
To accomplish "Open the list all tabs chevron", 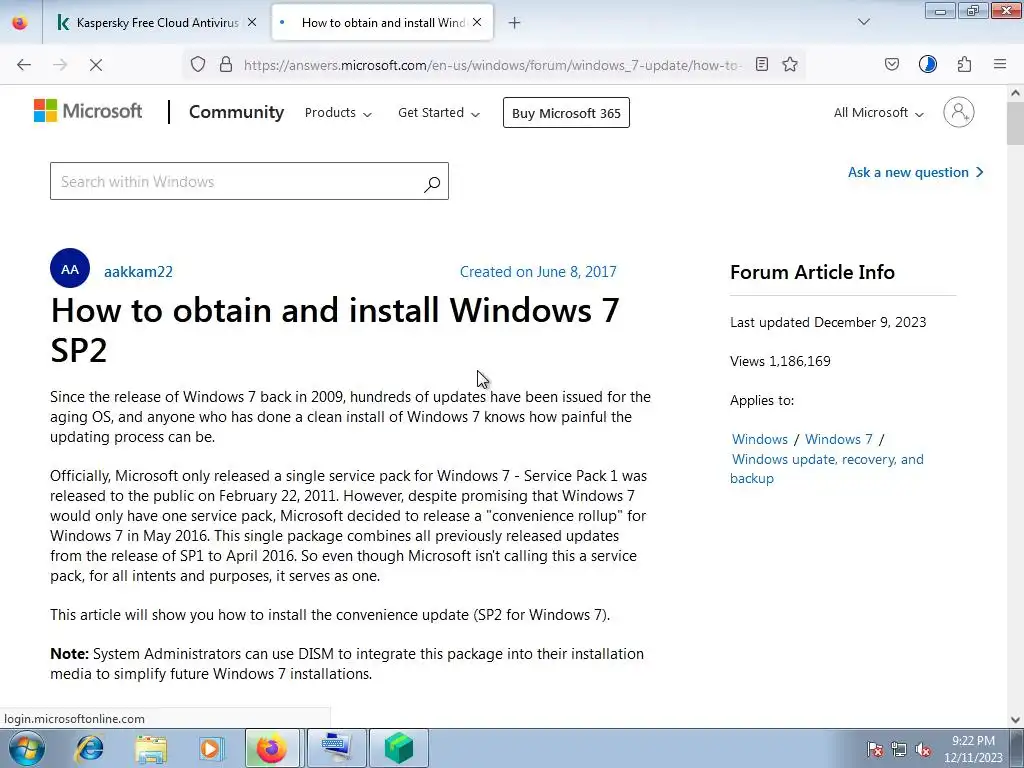I will [863, 22].
